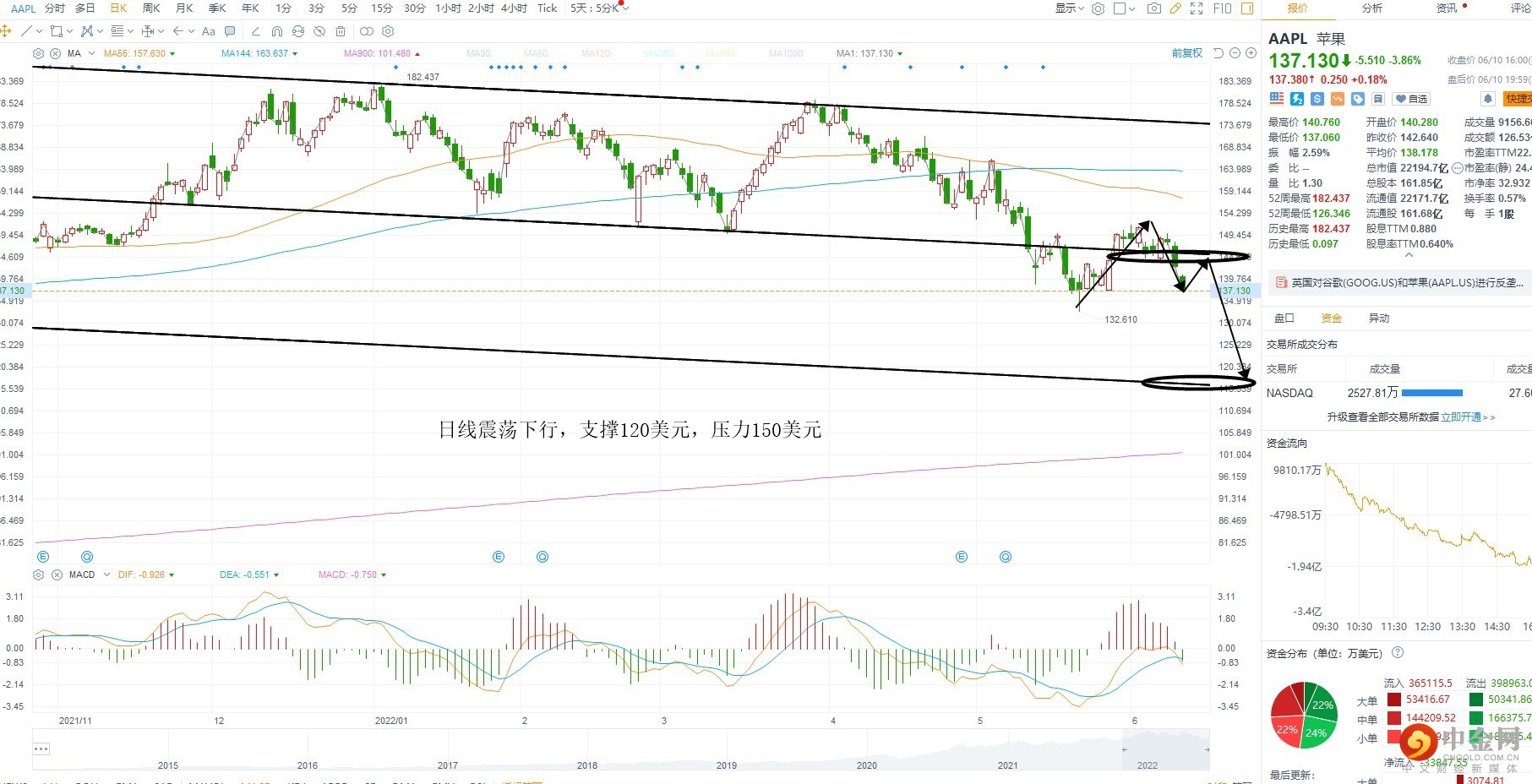The height and width of the screenshot is (784, 1532).
Task: Zoom in chart with plus icon
Action: point(1251,53)
